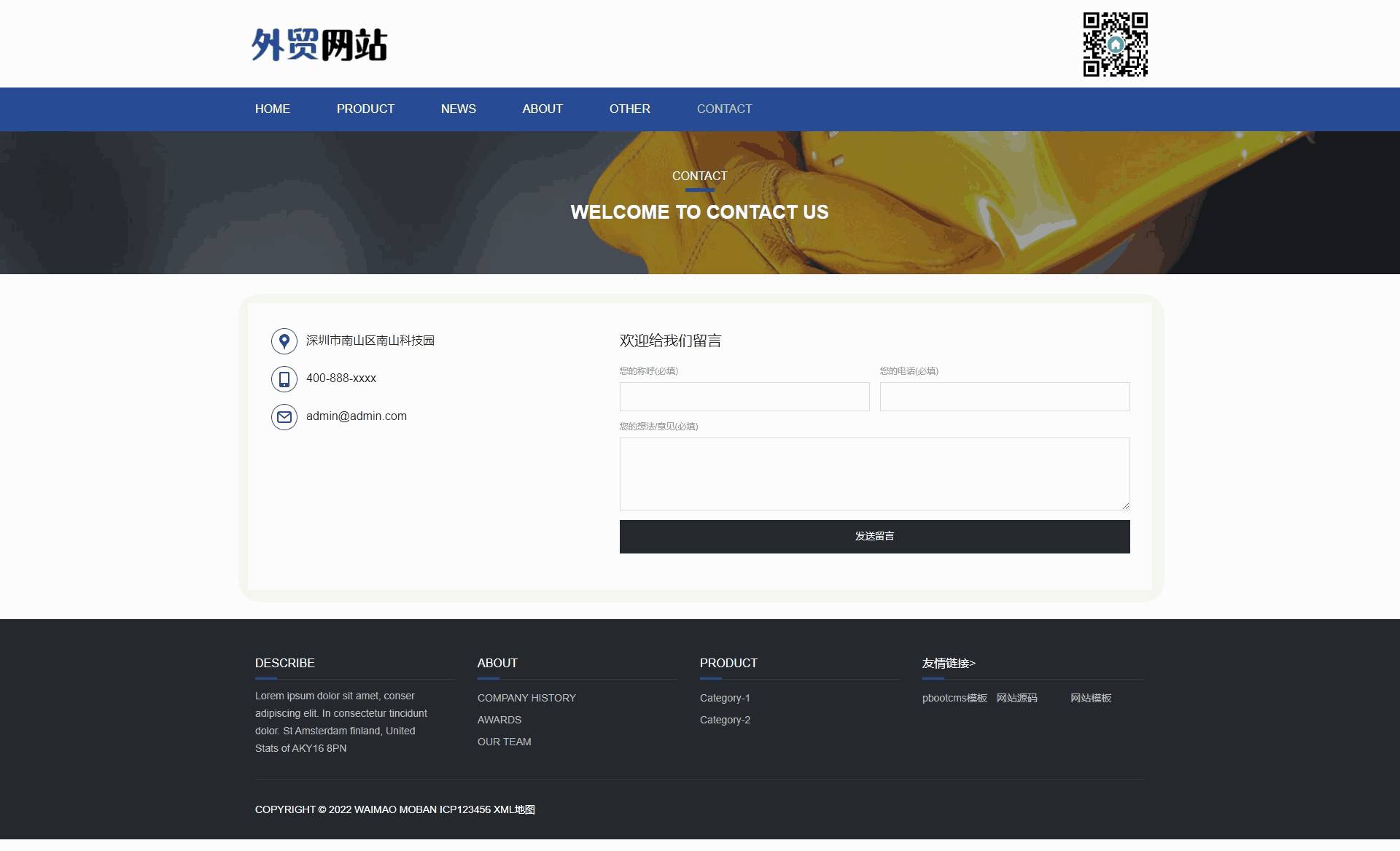Screen dimensions: 1400x851
Task: Click the QR code image
Action: point(1115,44)
